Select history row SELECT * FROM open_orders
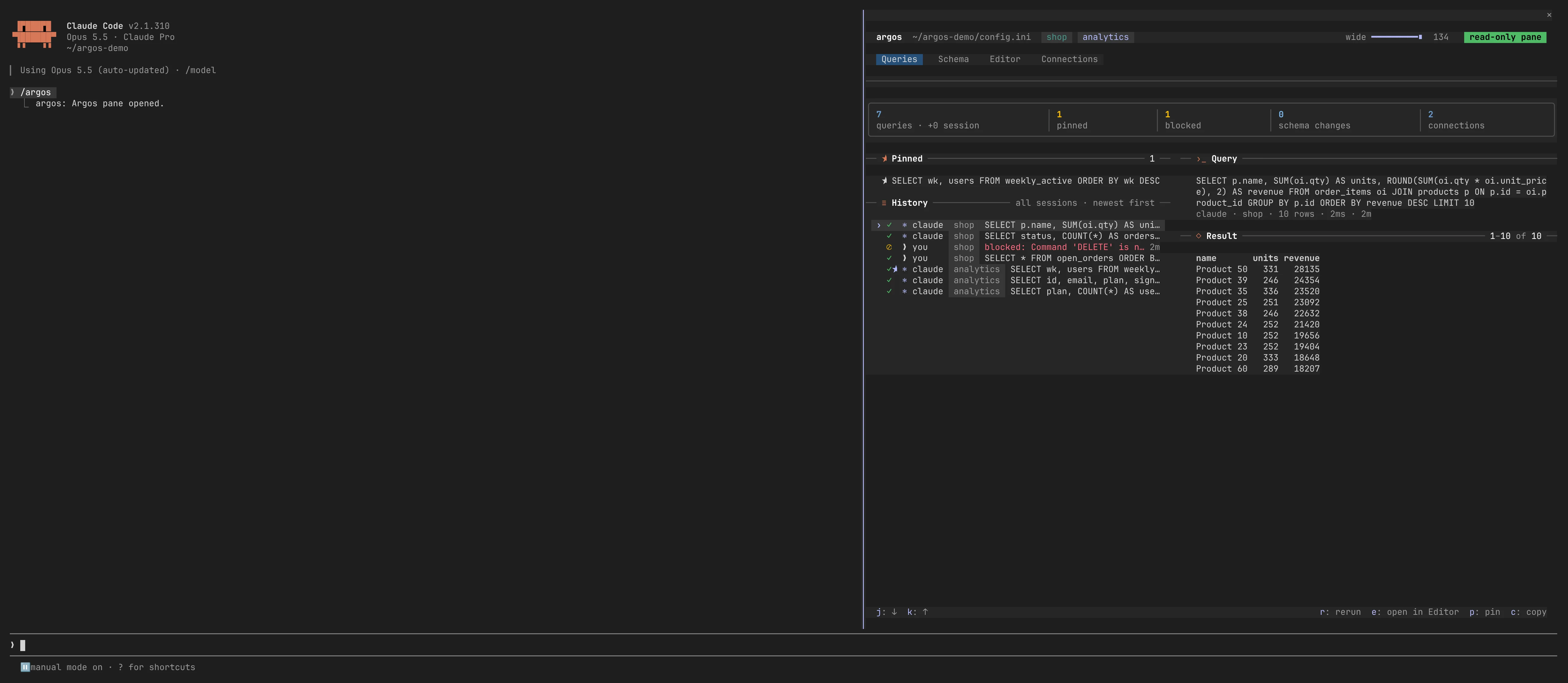The image size is (1568, 683). coord(1018,258)
